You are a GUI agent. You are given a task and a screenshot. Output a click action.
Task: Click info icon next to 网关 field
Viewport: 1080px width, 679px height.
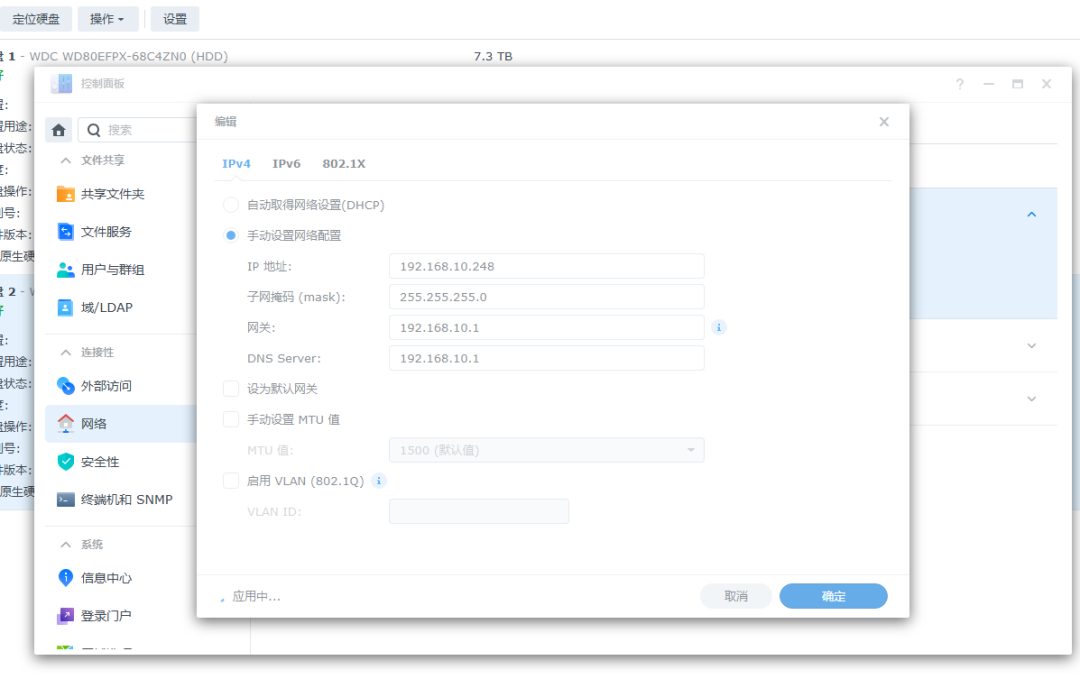[718, 328]
